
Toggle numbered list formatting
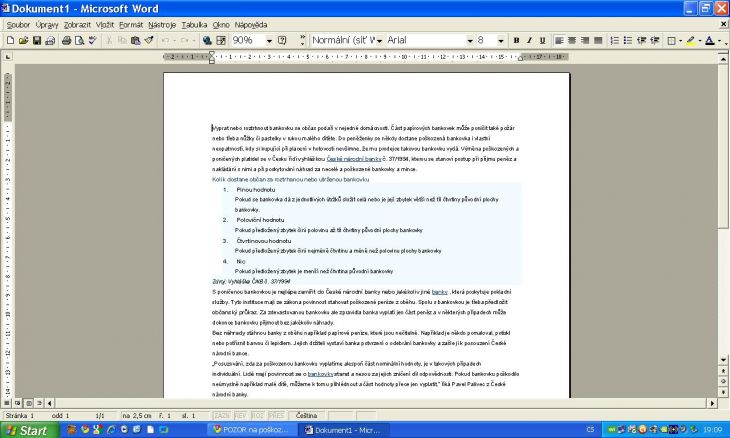[x=615, y=40]
